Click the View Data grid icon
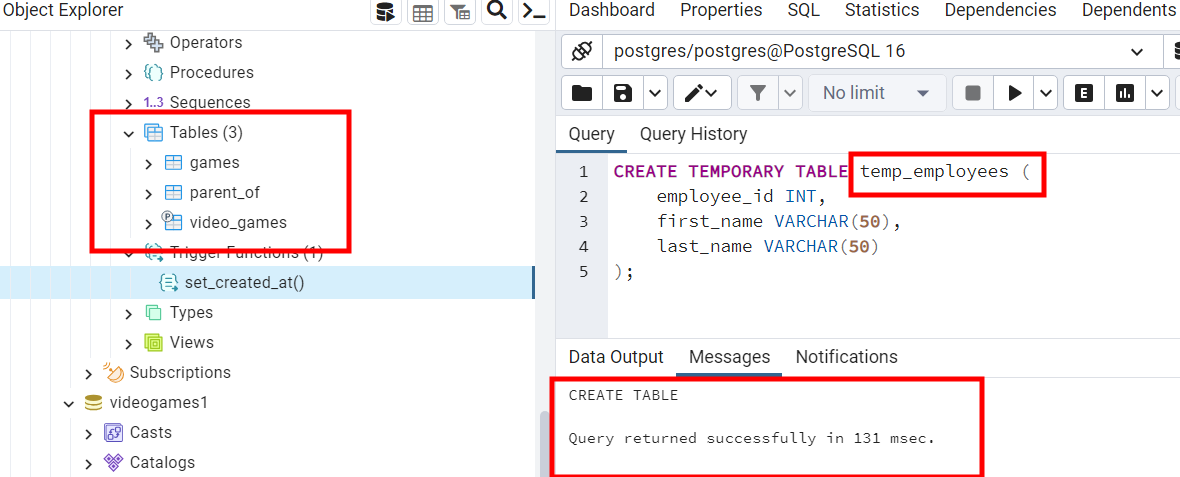Viewport: 1180px width, 477px height. (x=422, y=12)
